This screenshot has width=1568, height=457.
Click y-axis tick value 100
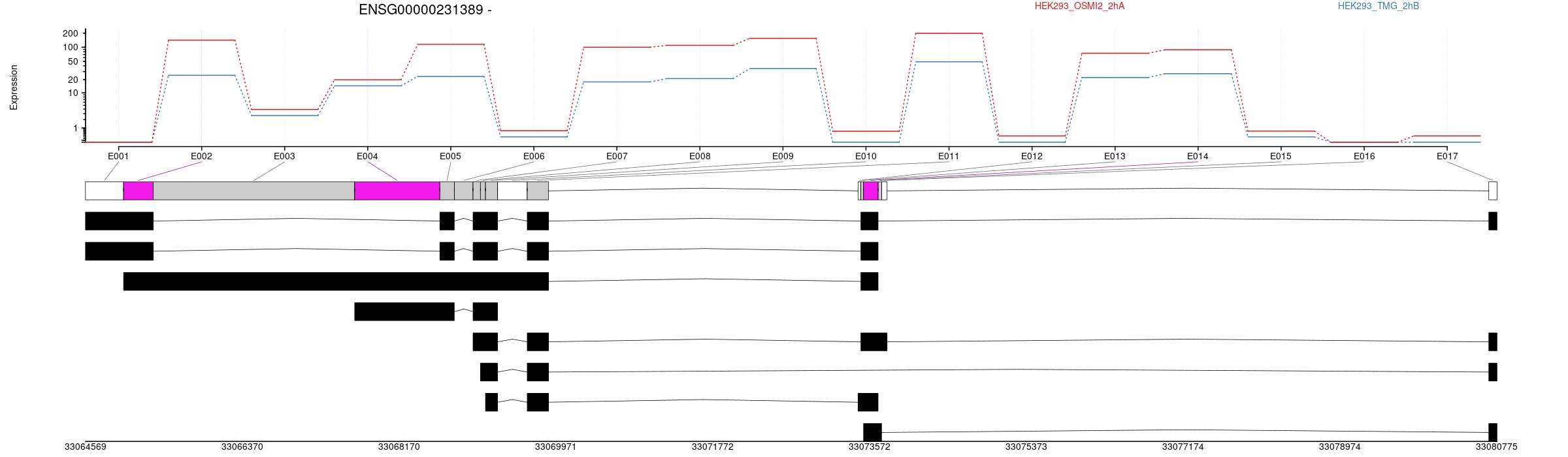pos(71,47)
